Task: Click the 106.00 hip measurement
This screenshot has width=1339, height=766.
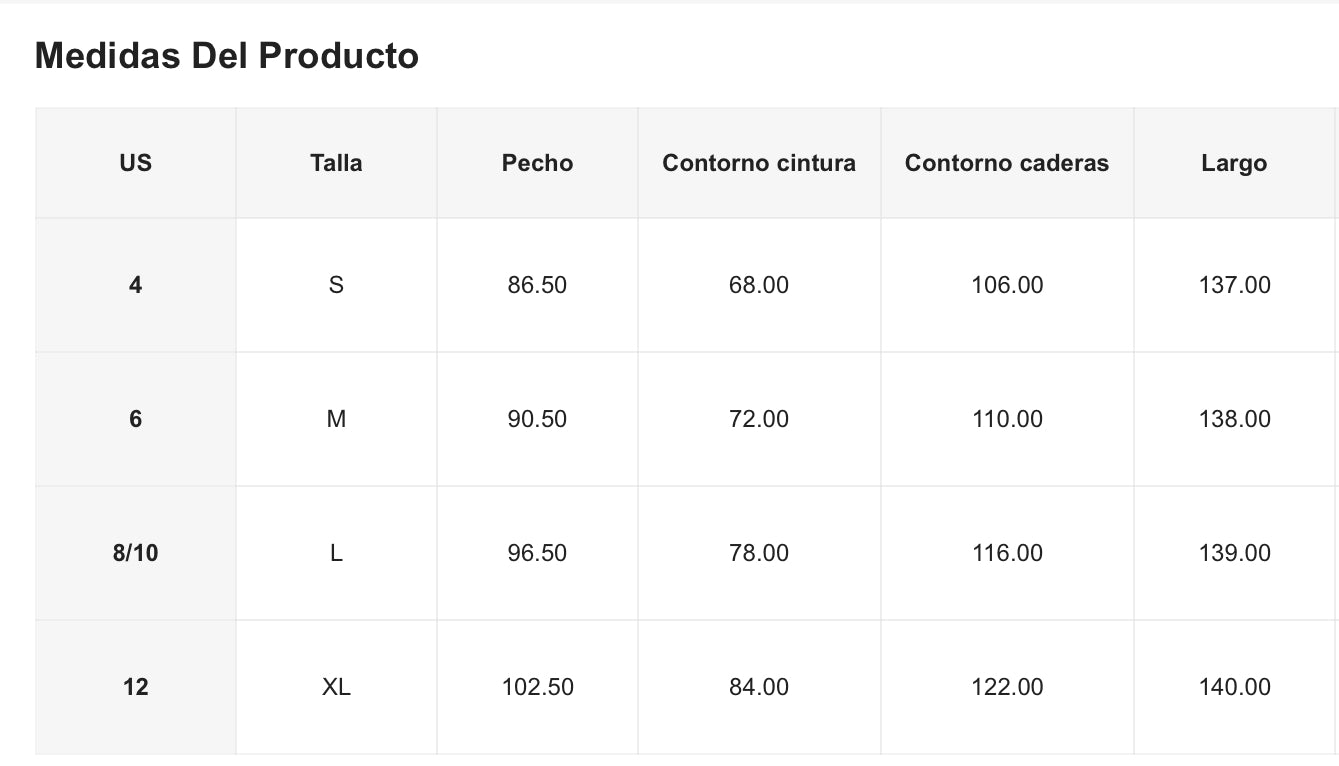Action: coord(1007,285)
